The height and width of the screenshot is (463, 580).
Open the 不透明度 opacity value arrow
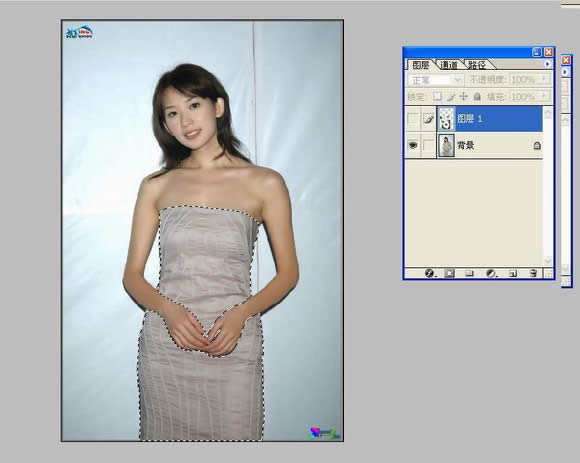coord(544,79)
